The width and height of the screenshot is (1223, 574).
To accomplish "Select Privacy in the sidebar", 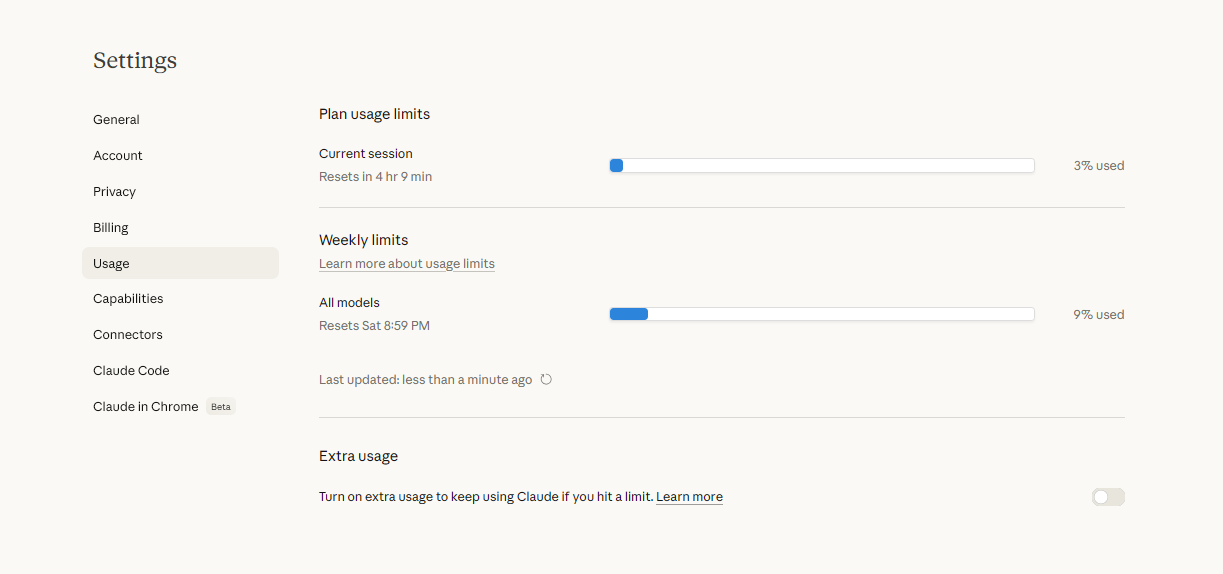I will click(x=114, y=192).
